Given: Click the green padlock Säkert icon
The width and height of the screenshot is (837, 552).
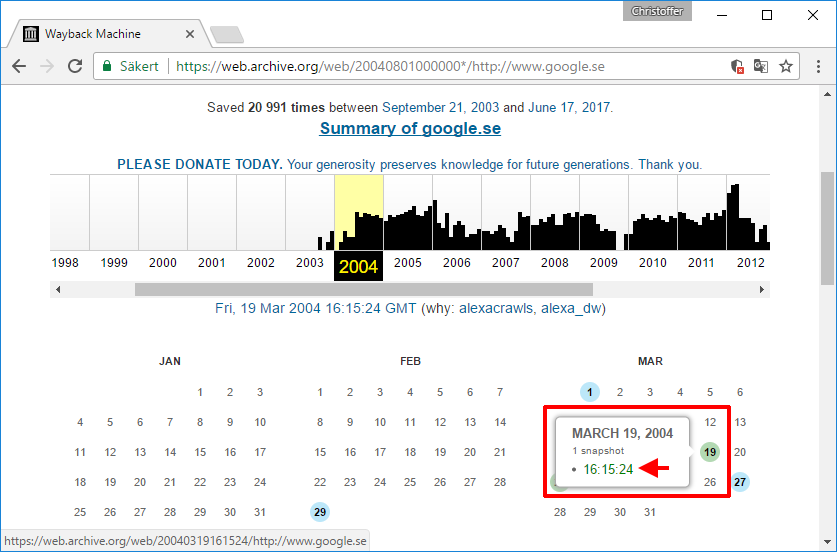Looking at the screenshot, I should pos(107,67).
